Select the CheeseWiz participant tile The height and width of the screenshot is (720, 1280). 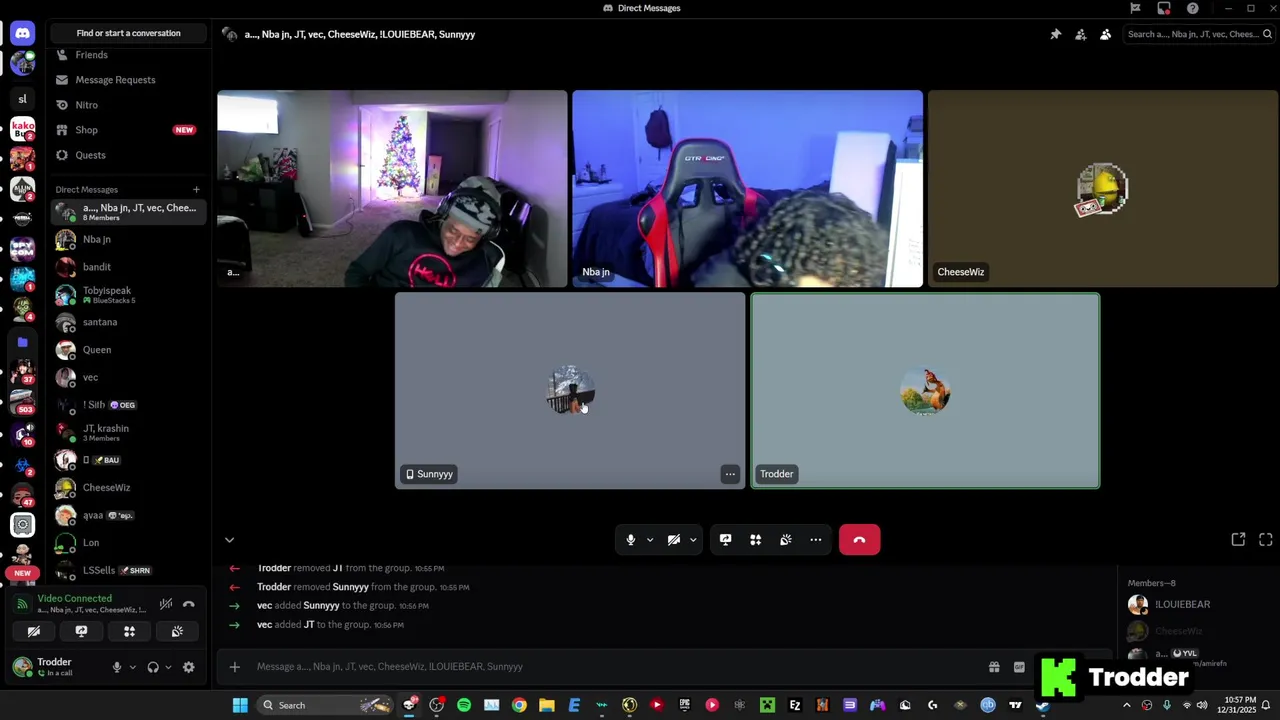click(1102, 189)
